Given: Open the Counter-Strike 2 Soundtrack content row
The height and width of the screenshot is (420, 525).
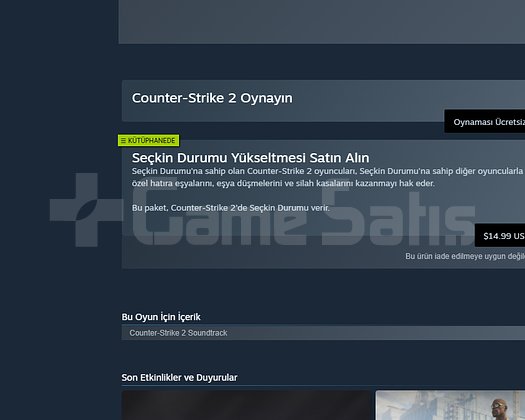Looking at the screenshot, I should [x=323, y=333].
